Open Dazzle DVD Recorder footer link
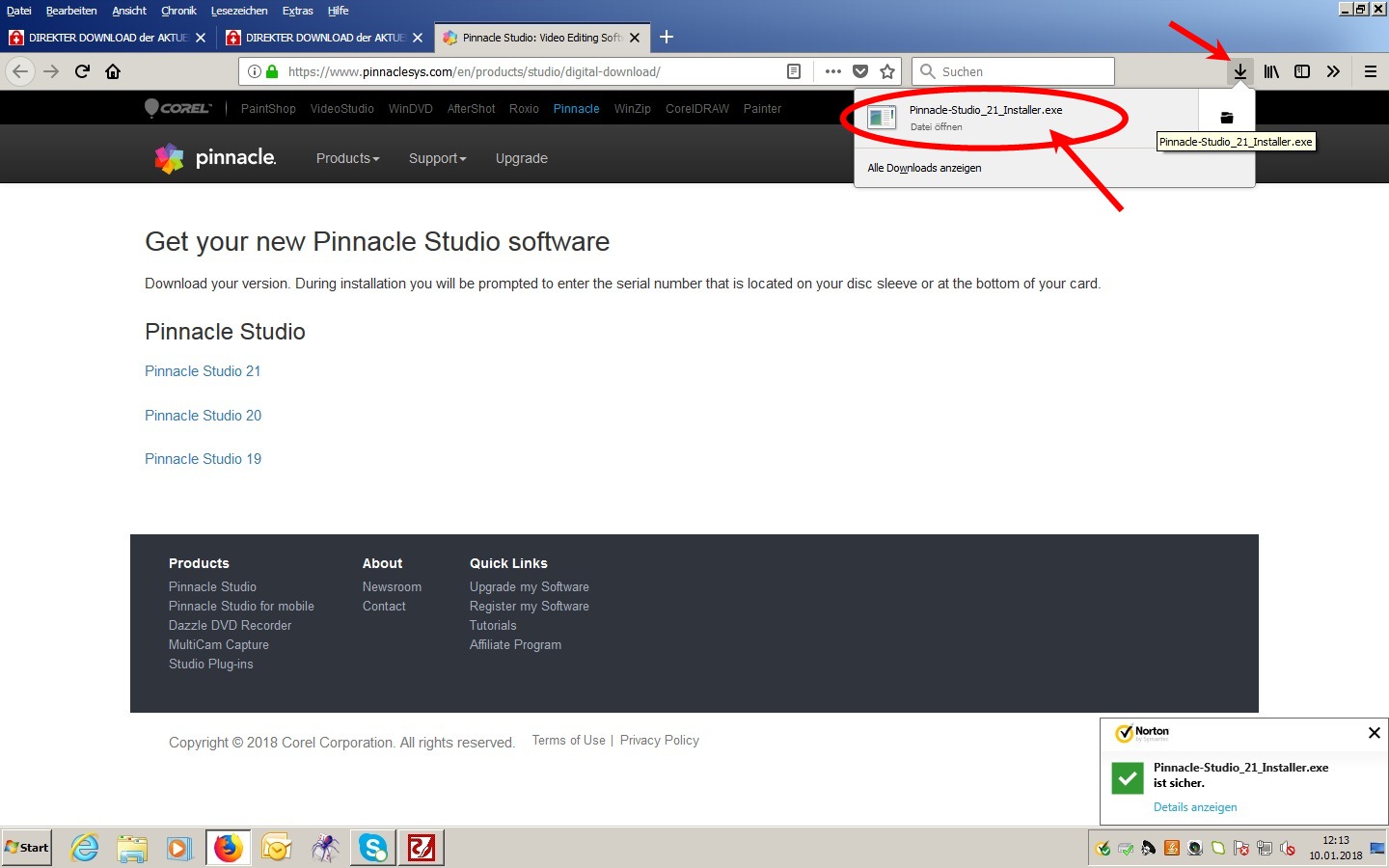This screenshot has width=1389, height=868. click(x=230, y=625)
